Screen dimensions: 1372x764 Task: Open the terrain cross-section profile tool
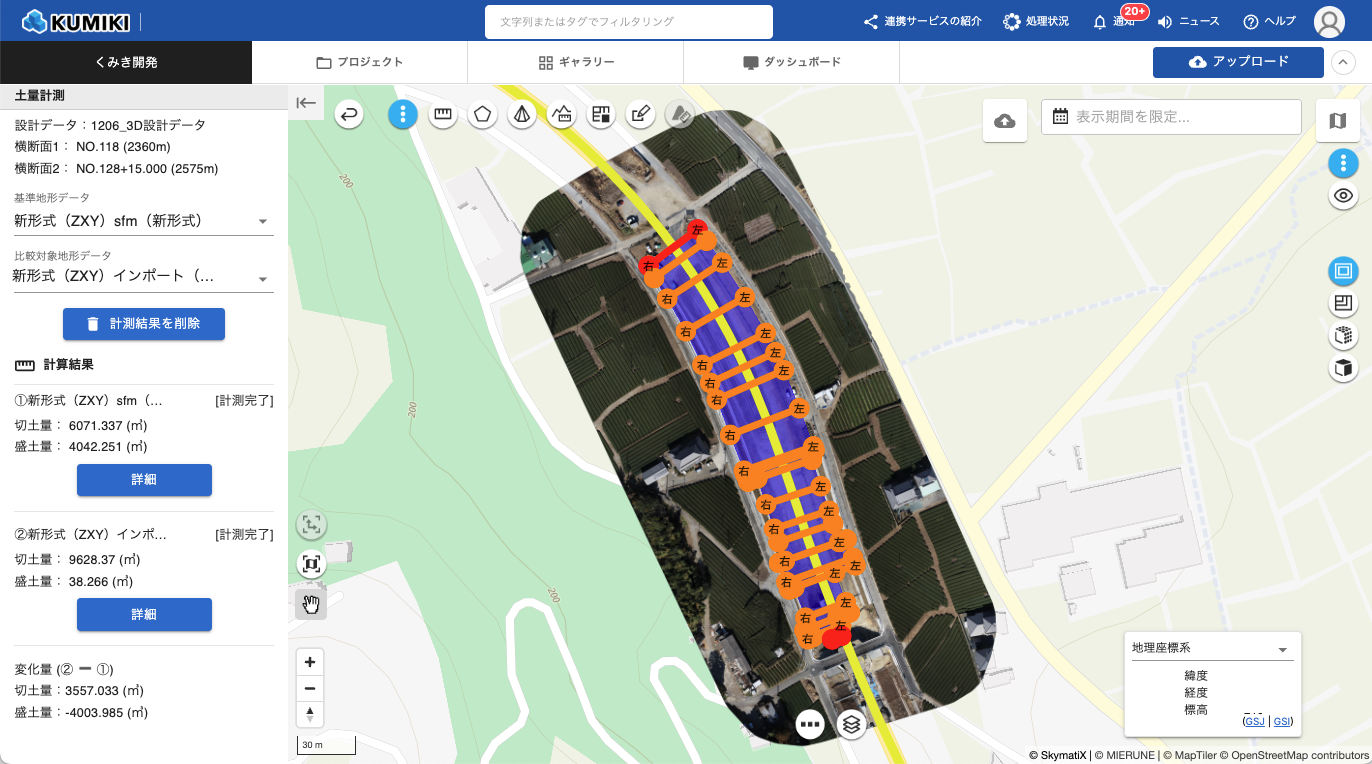561,114
